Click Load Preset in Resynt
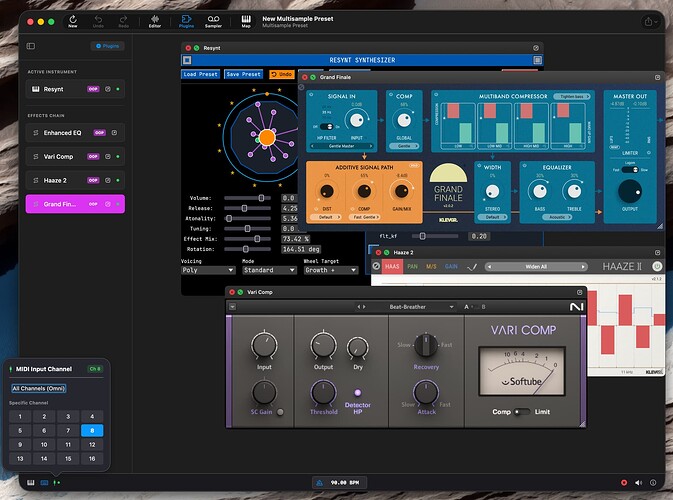Viewport: 673px width, 500px height. click(x=200, y=74)
